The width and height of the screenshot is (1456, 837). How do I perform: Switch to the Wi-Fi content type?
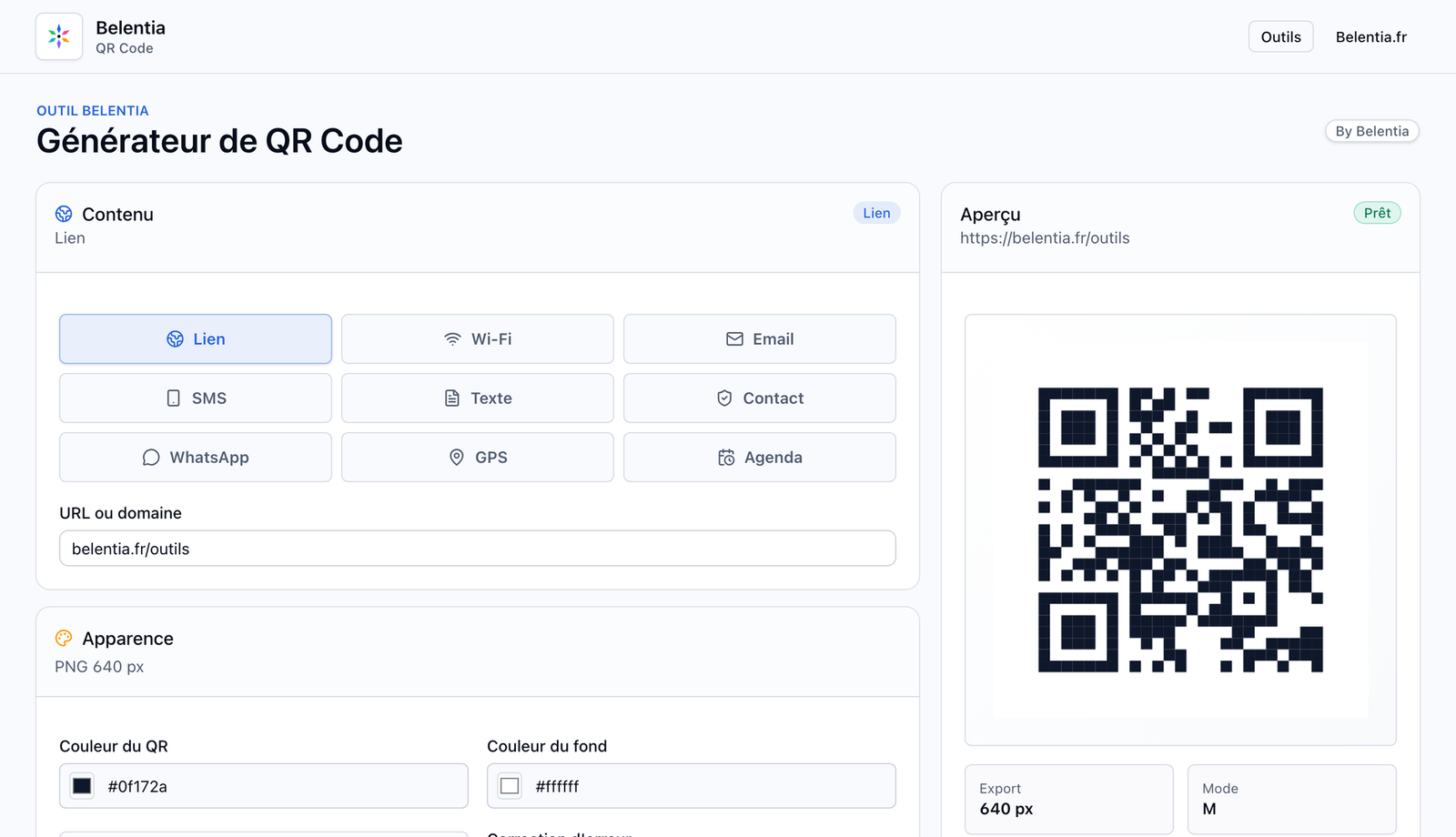[478, 339]
